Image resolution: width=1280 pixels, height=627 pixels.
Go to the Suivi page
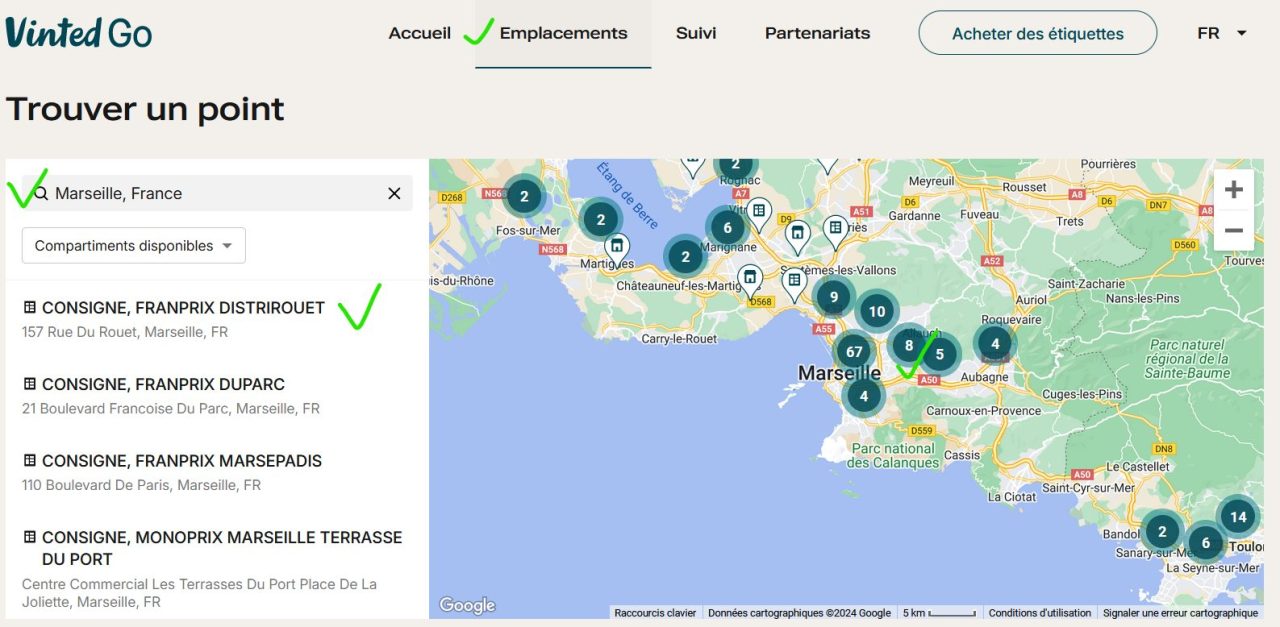pyautogui.click(x=696, y=33)
